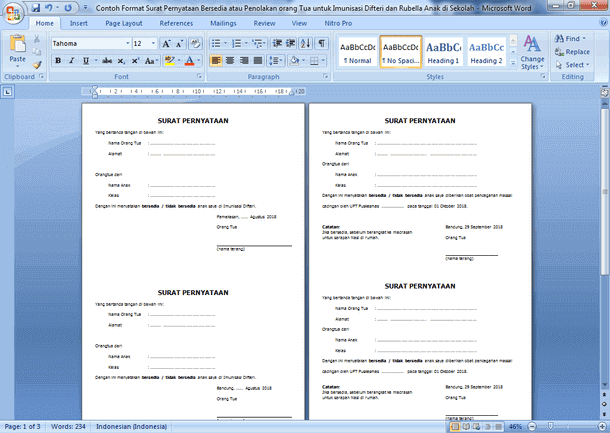Screen dimensions: 610x433
Task: Open Change Styles menu
Action: [x=532, y=53]
